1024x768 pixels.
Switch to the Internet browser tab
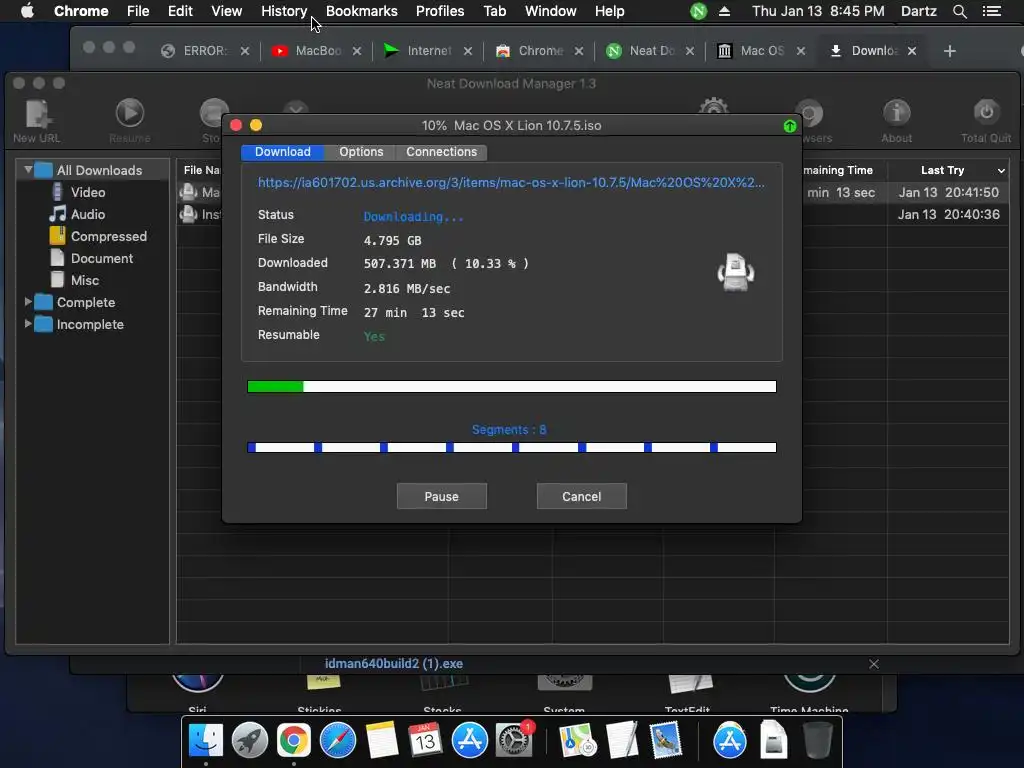coord(418,51)
